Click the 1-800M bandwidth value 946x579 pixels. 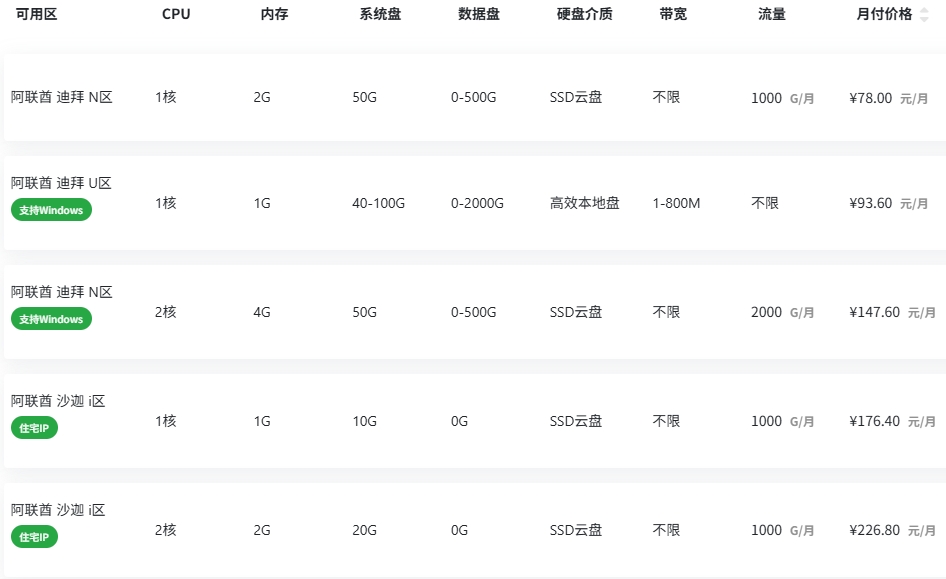pos(676,203)
